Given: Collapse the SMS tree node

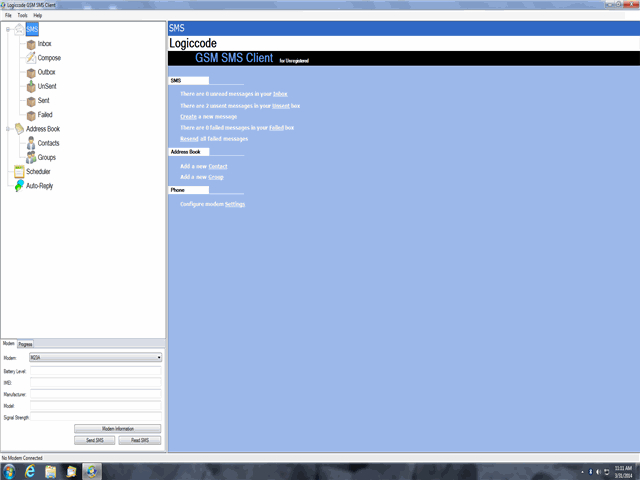Looking at the screenshot, I should tap(7, 30).
